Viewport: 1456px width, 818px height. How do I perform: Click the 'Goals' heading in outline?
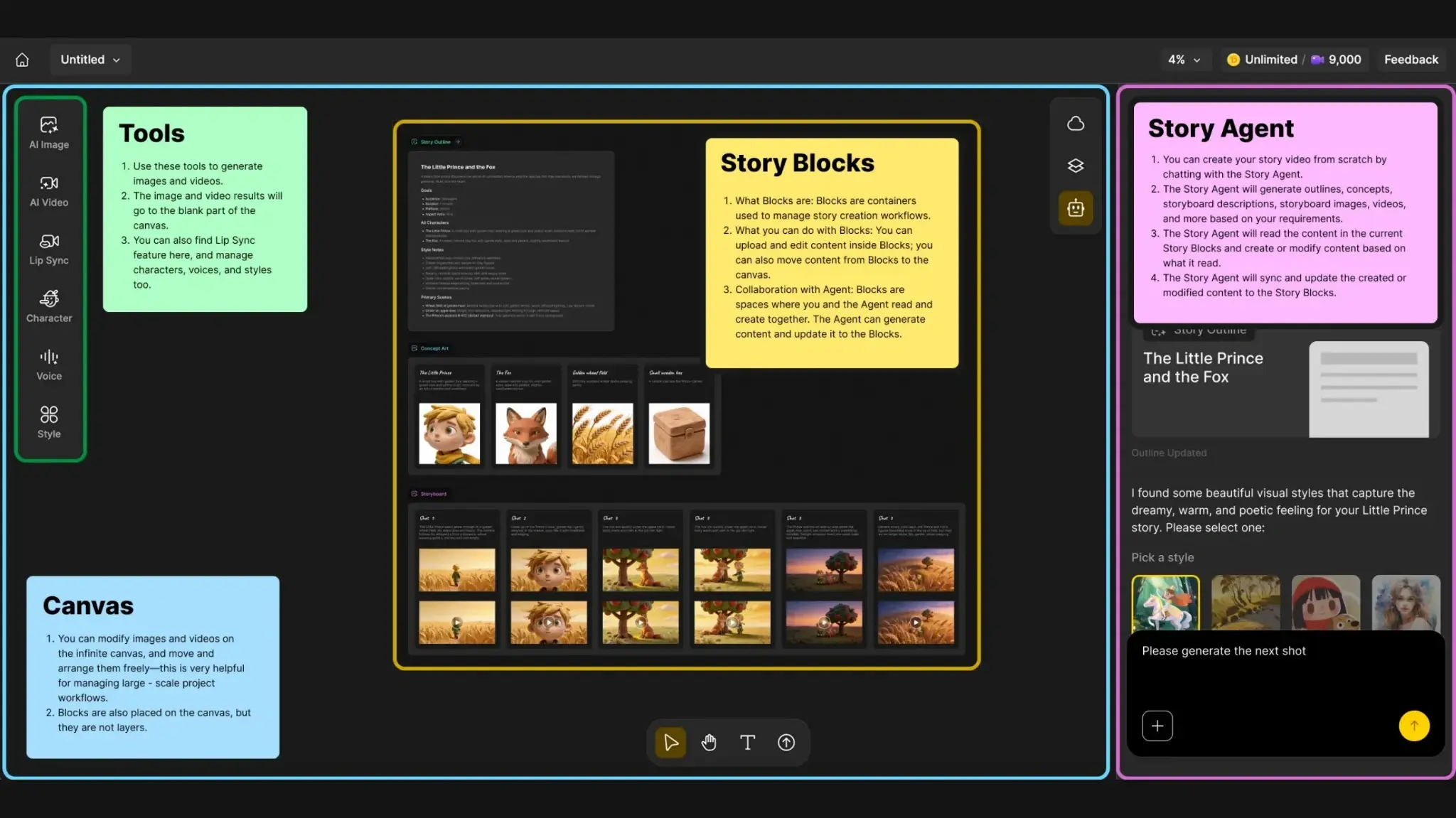[x=427, y=190]
